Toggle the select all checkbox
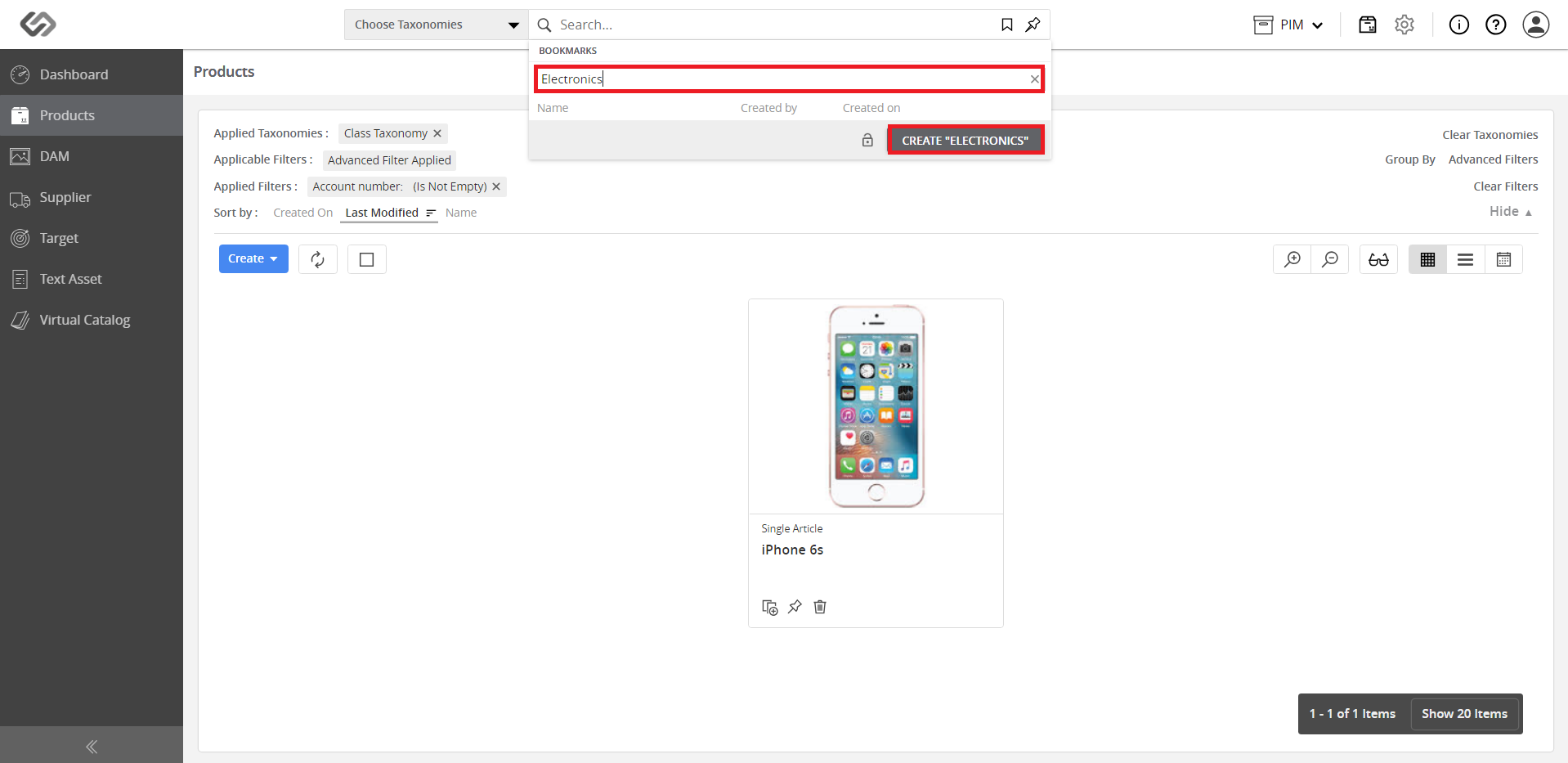Screen dimensions: 1568x763 tap(367, 259)
